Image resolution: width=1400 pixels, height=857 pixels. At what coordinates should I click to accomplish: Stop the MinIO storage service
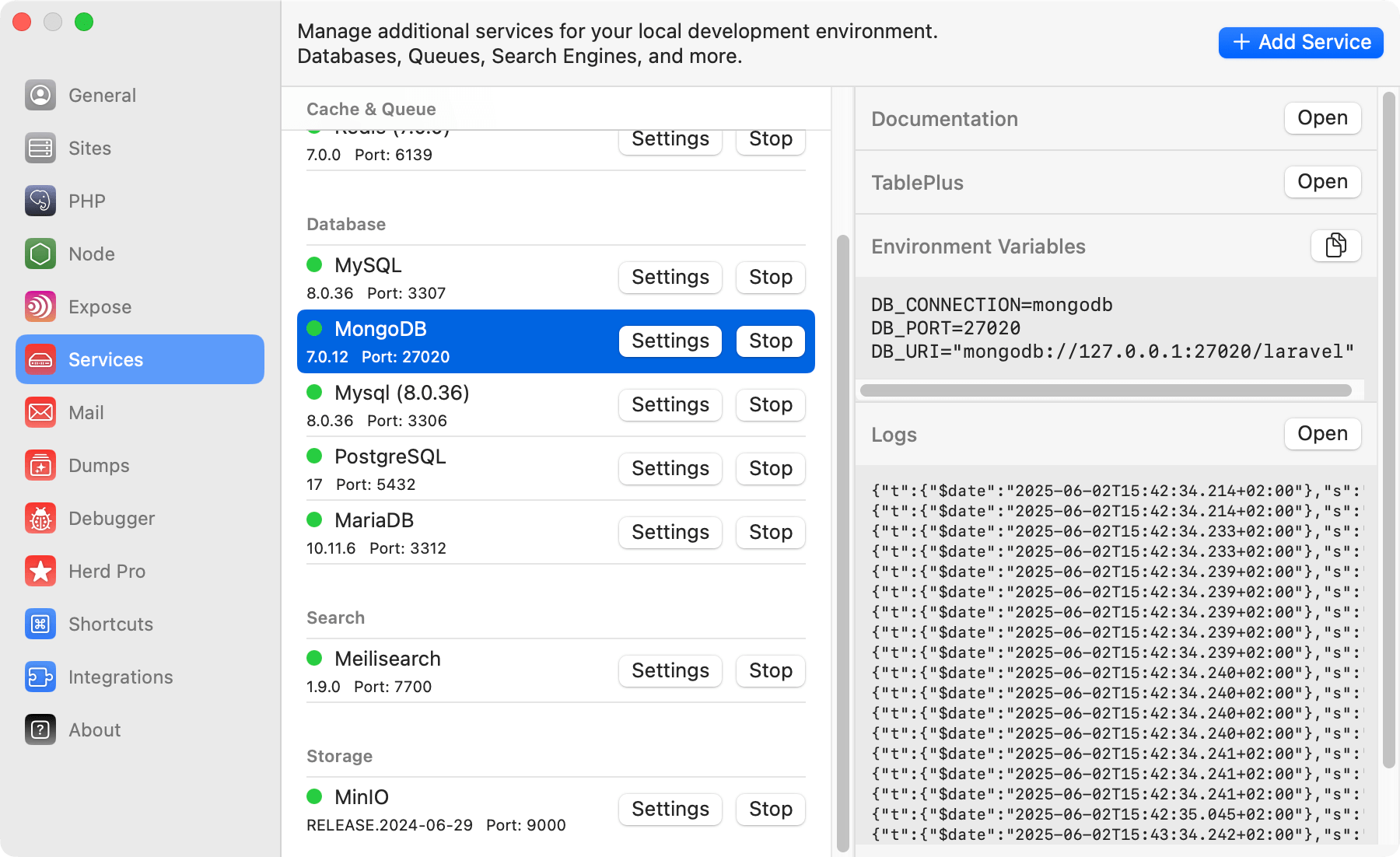pyautogui.click(x=770, y=809)
